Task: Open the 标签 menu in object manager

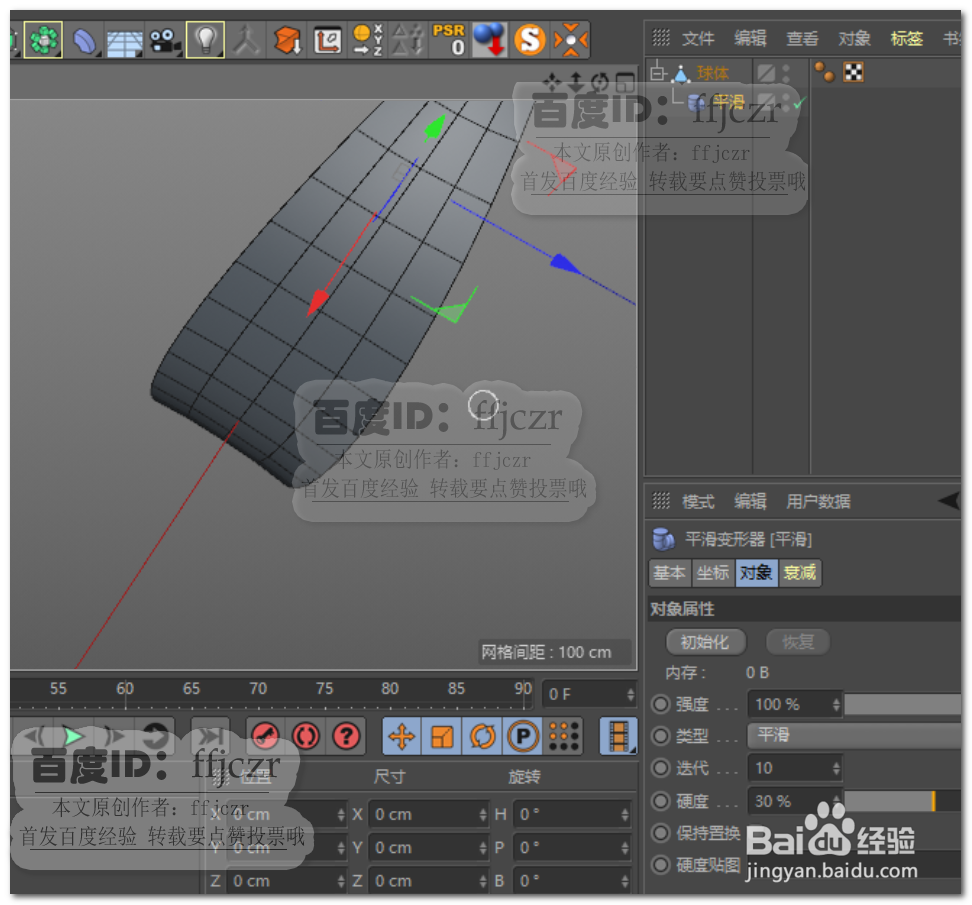Action: click(906, 39)
